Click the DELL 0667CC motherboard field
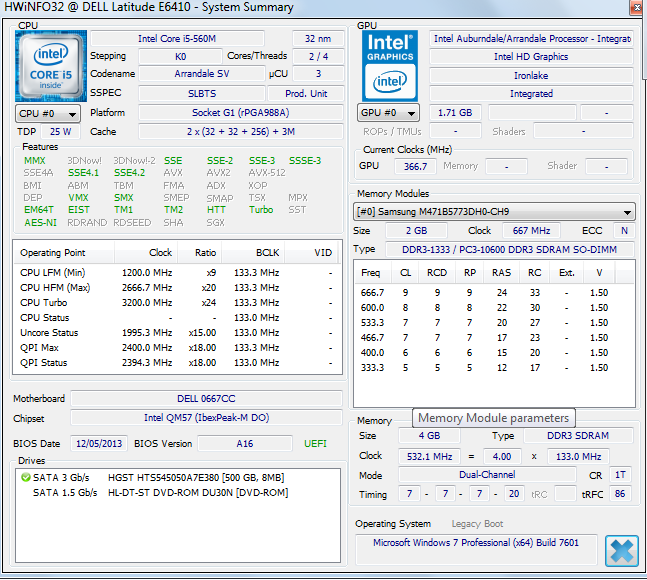The width and height of the screenshot is (647, 580). tap(206, 398)
